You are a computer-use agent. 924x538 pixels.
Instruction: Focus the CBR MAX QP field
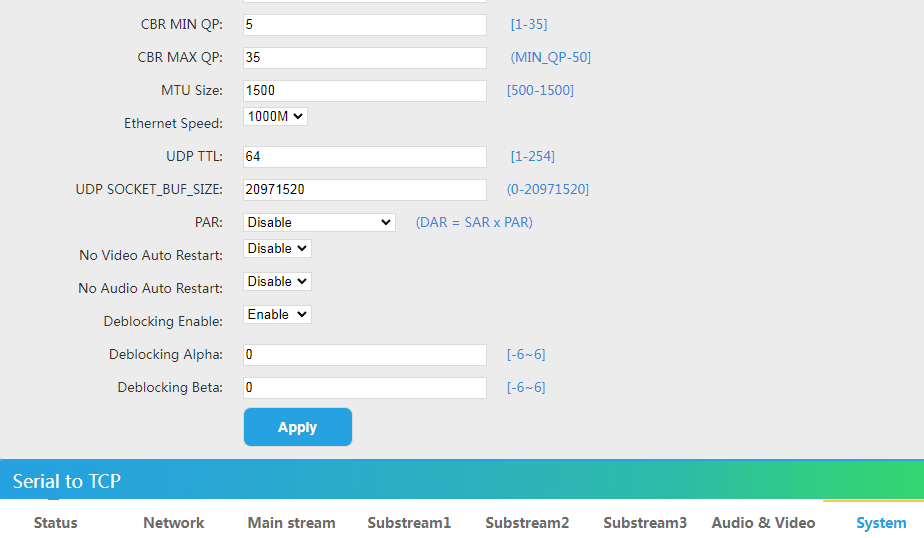365,58
